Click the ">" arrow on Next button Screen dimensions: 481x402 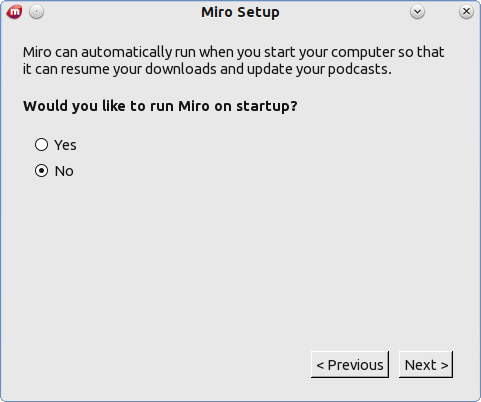click(444, 365)
